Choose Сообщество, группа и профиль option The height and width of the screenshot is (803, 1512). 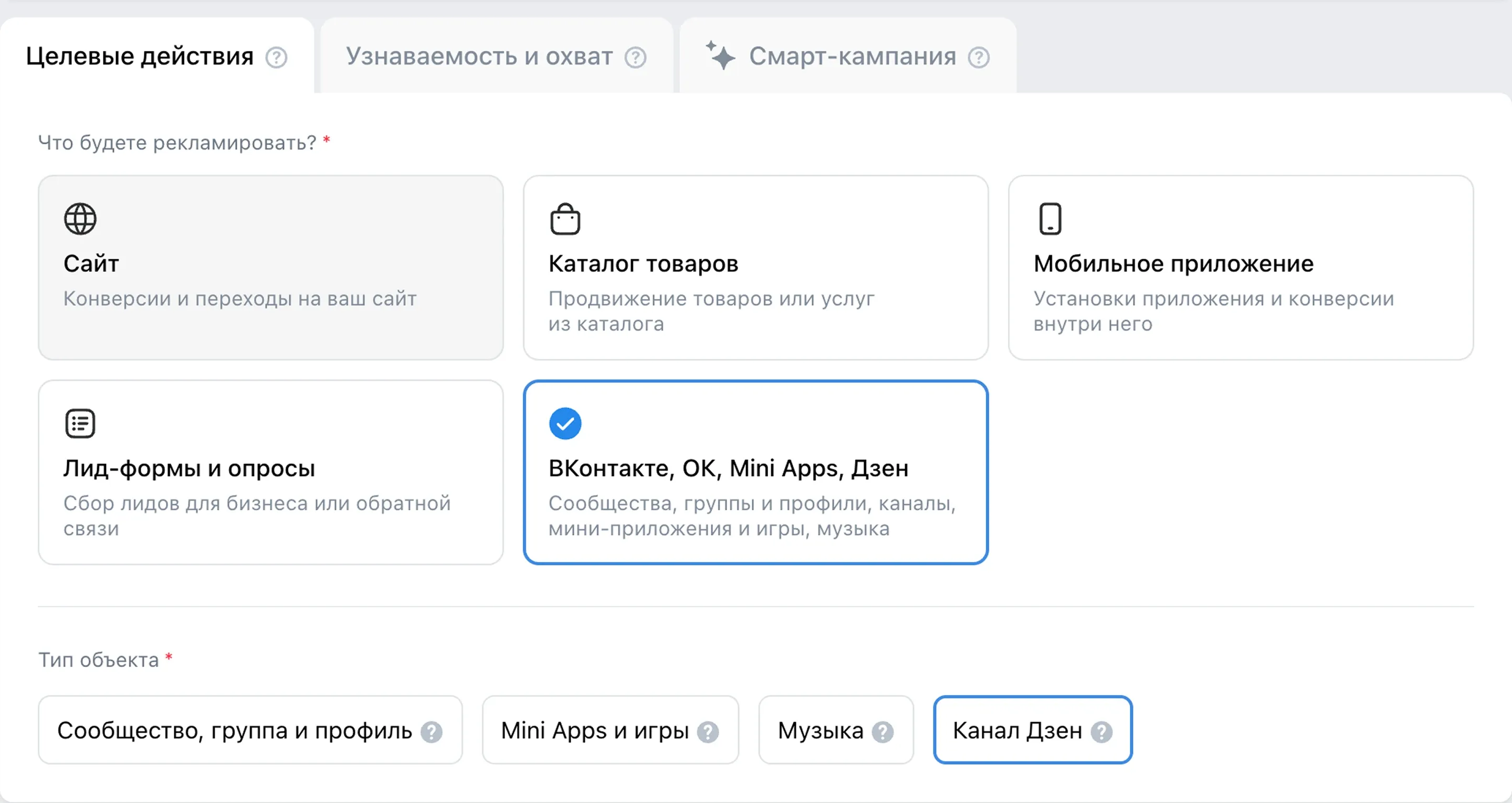tap(234, 730)
